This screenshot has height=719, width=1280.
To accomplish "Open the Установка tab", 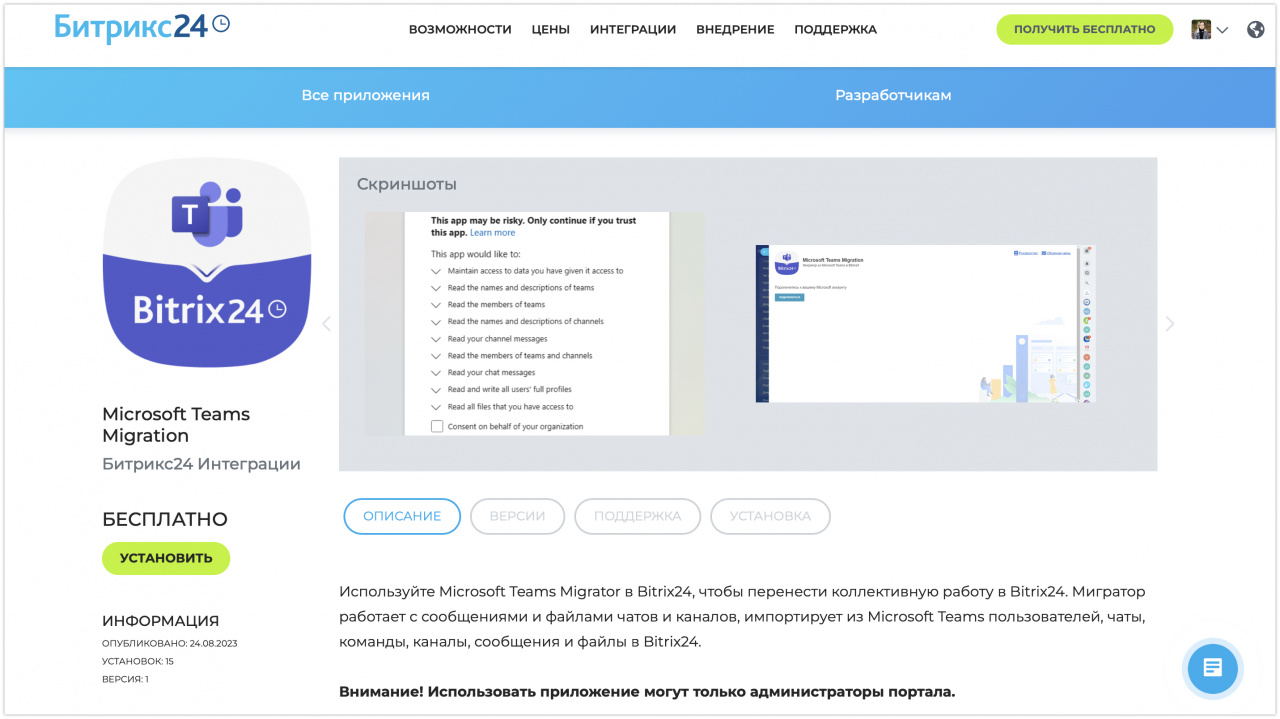I will click(x=770, y=516).
